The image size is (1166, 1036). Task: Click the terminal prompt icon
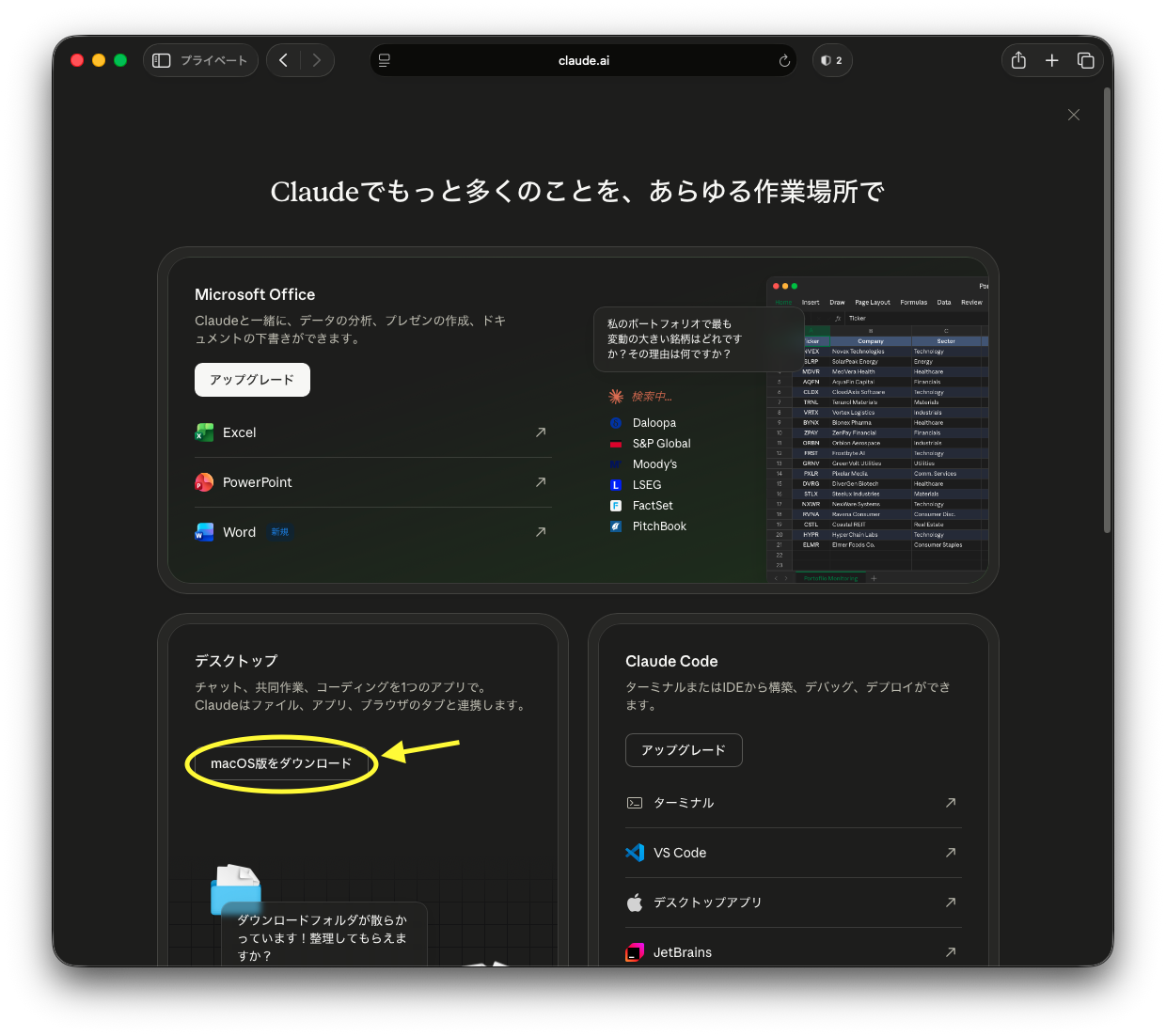coord(635,803)
